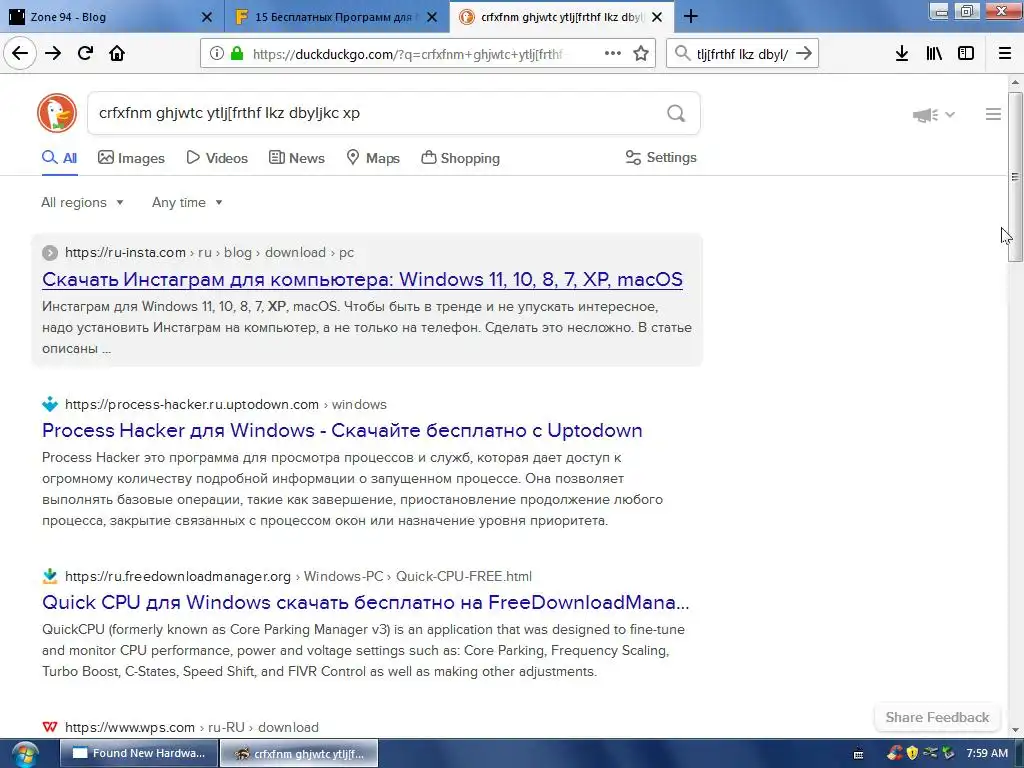Screen dimensions: 1024x768
Task: Switch to Videos results
Action: tap(217, 158)
